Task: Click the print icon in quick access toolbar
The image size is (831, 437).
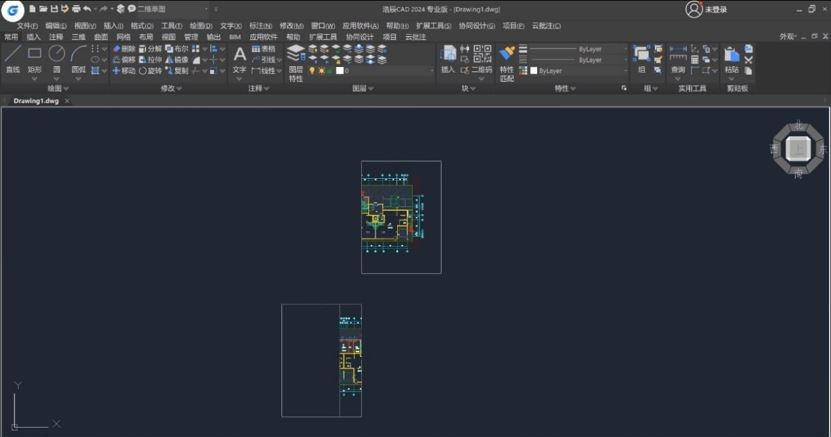Action: [76, 8]
